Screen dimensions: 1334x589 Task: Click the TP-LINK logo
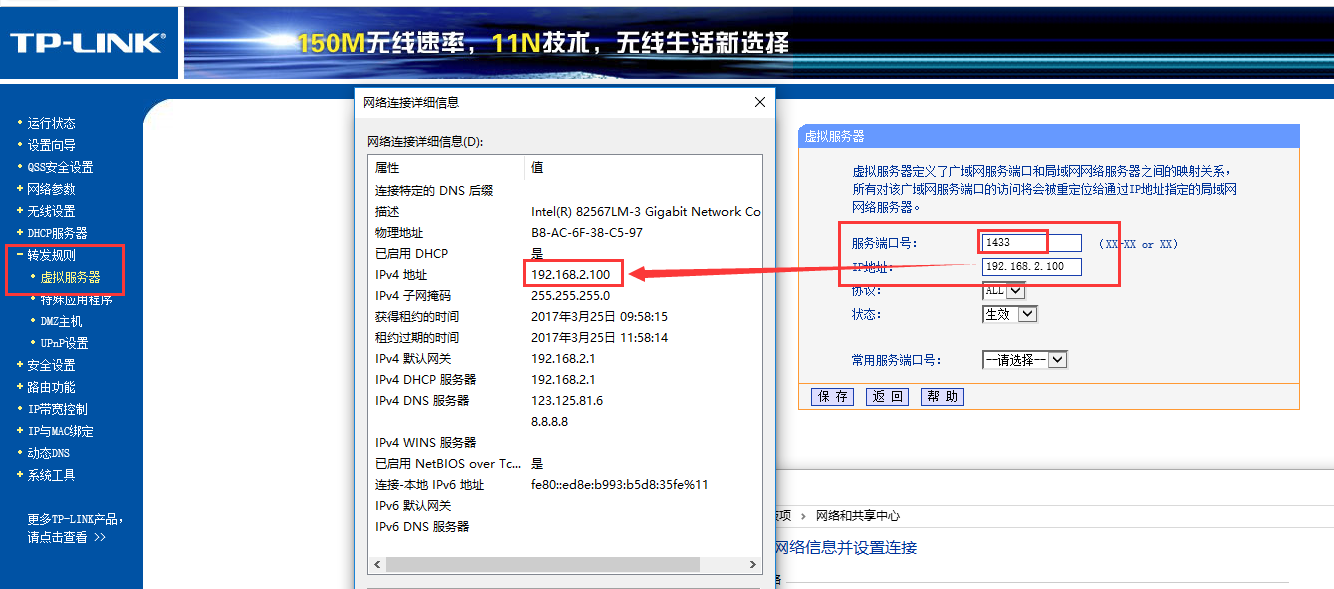click(86, 42)
